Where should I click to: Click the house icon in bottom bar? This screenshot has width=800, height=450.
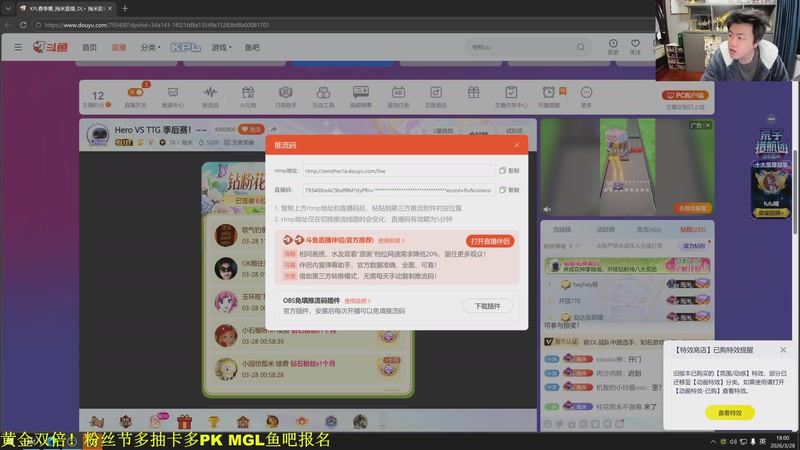(x=243, y=422)
